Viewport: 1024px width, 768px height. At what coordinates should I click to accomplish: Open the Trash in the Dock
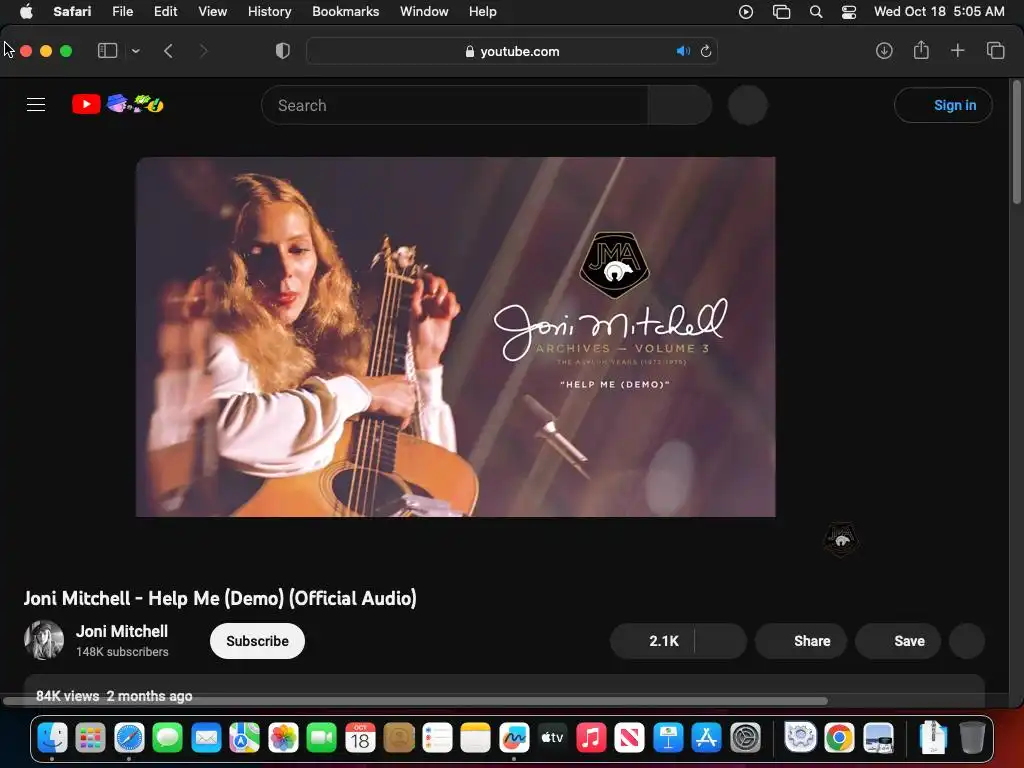(972, 738)
